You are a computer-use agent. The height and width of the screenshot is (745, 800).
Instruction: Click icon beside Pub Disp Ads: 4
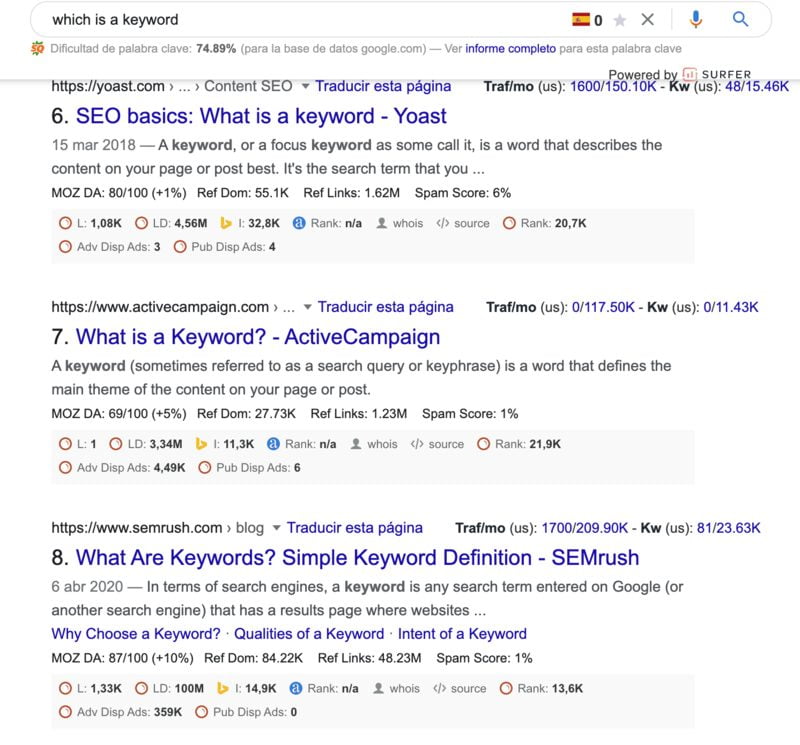tap(180, 247)
